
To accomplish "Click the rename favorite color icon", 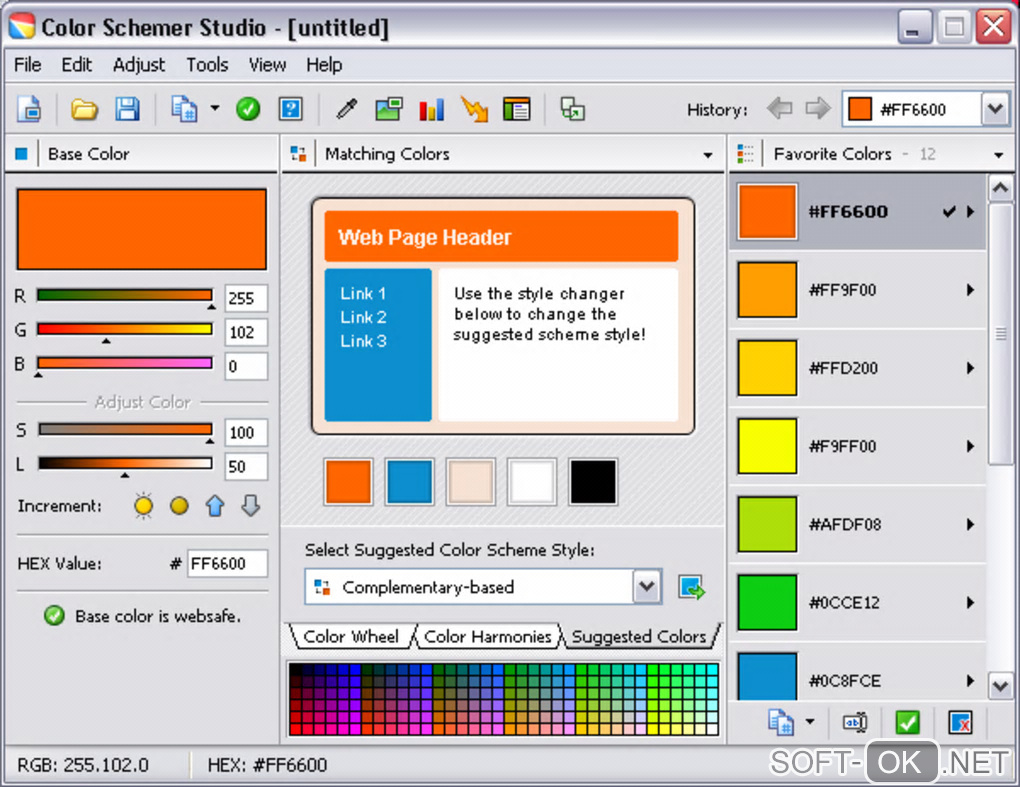I will [855, 722].
